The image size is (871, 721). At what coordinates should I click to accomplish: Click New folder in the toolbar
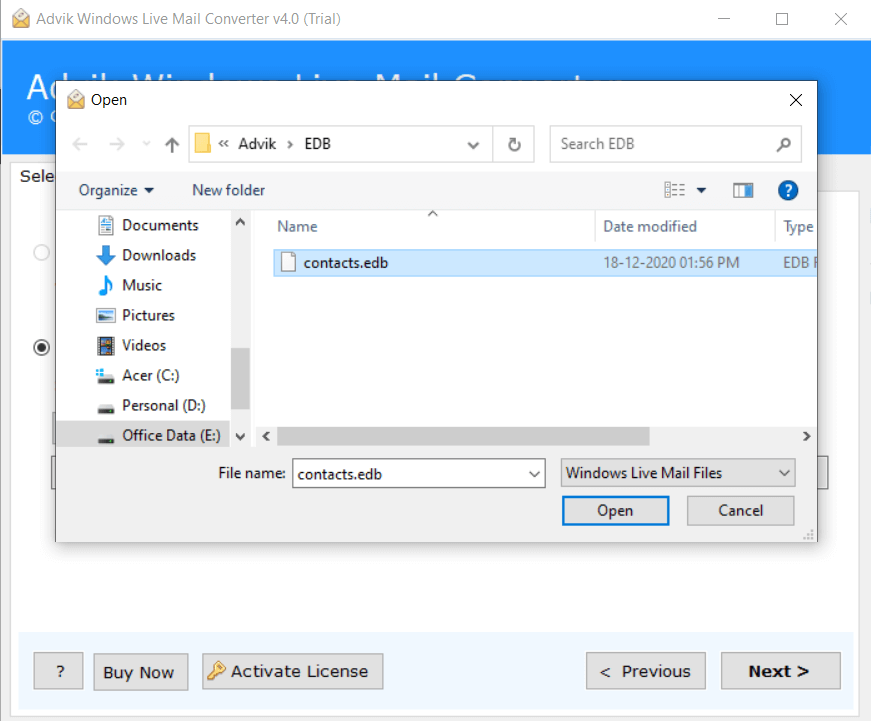[228, 190]
